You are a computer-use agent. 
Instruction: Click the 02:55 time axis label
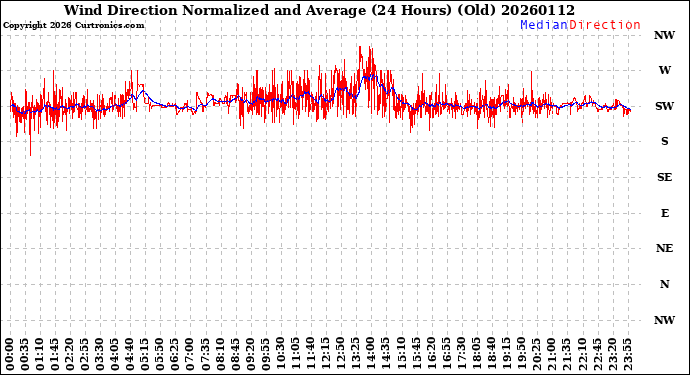(84, 355)
